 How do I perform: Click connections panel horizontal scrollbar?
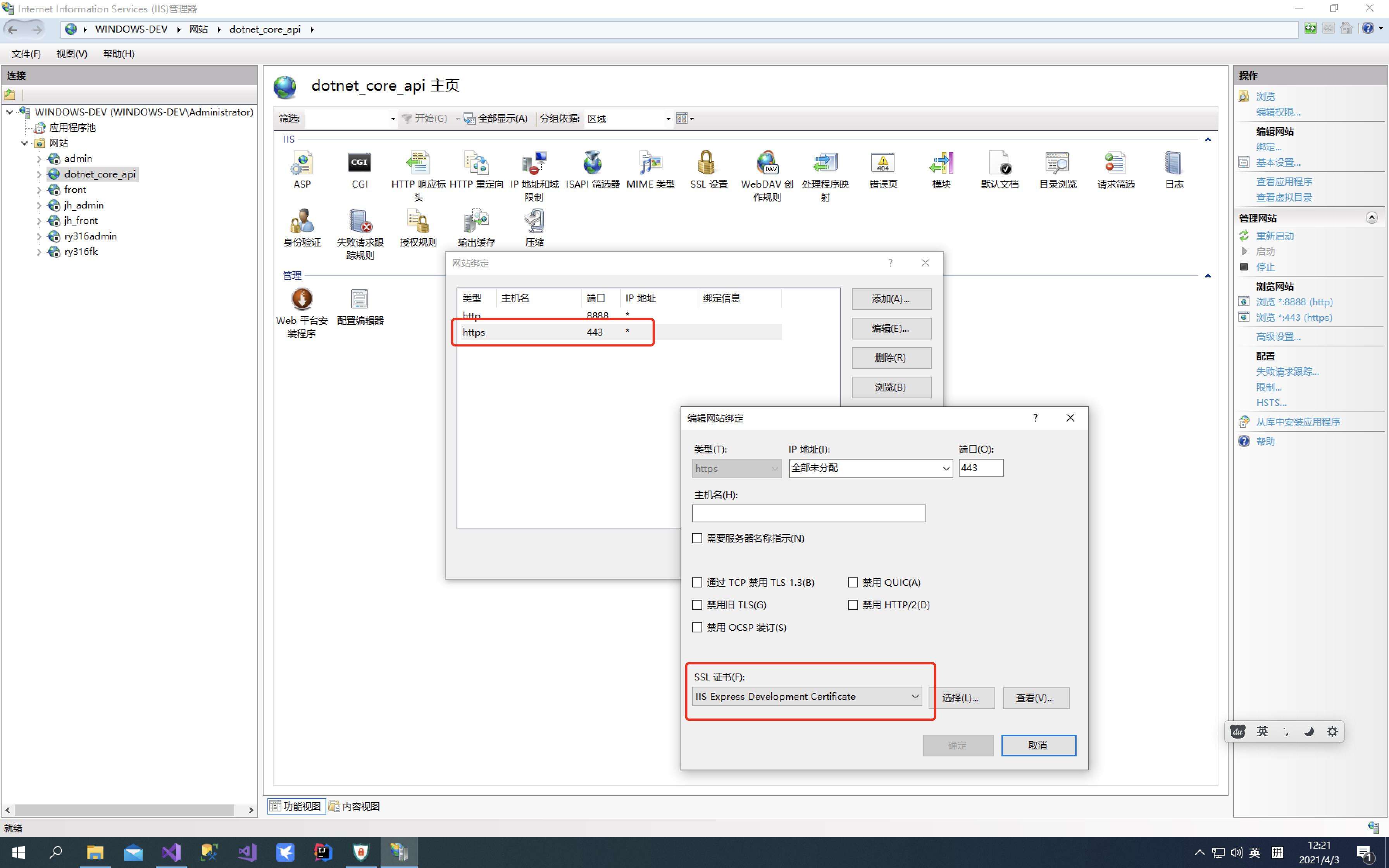[x=124, y=810]
